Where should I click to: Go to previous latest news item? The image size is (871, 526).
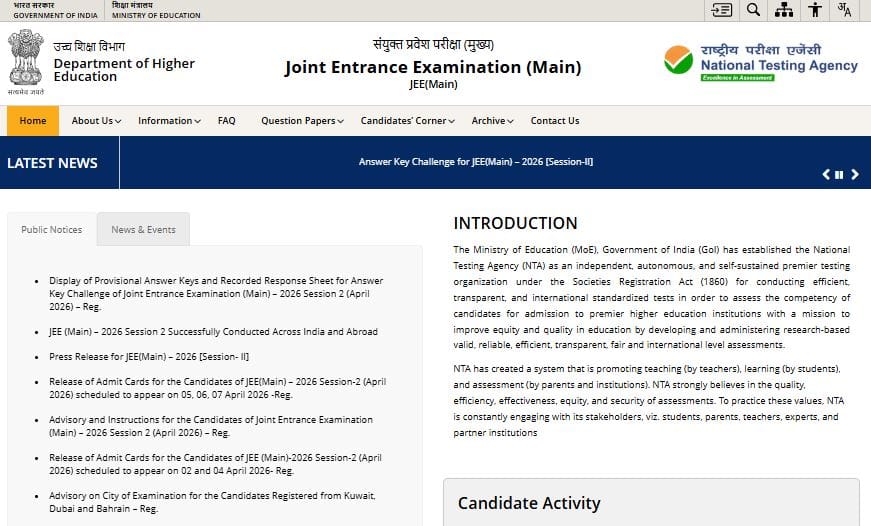point(826,174)
